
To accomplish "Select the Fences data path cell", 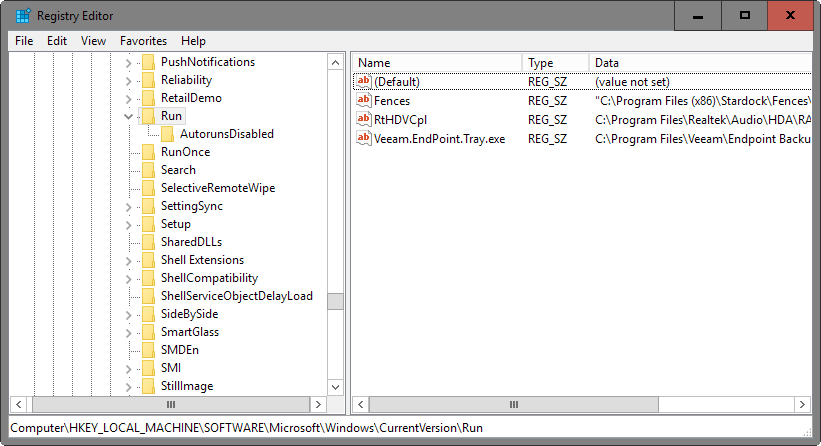I will 703,101.
